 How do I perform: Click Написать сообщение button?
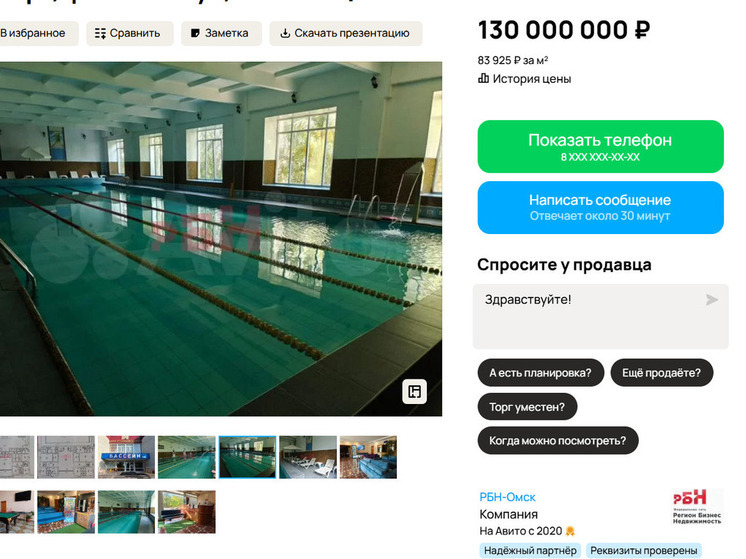(600, 207)
